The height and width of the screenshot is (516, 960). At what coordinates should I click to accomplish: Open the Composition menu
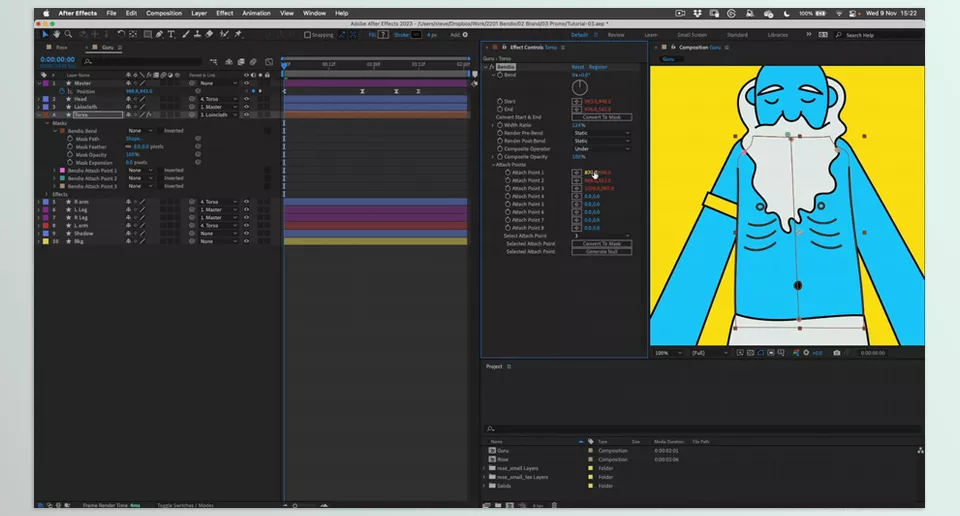pyautogui.click(x=163, y=13)
